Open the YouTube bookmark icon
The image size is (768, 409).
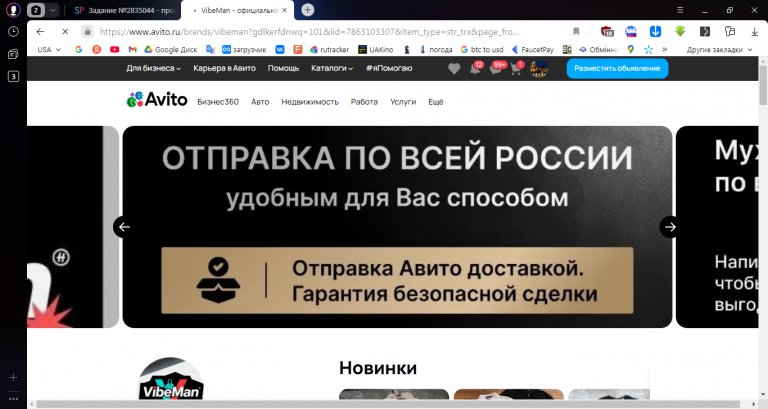click(x=114, y=49)
